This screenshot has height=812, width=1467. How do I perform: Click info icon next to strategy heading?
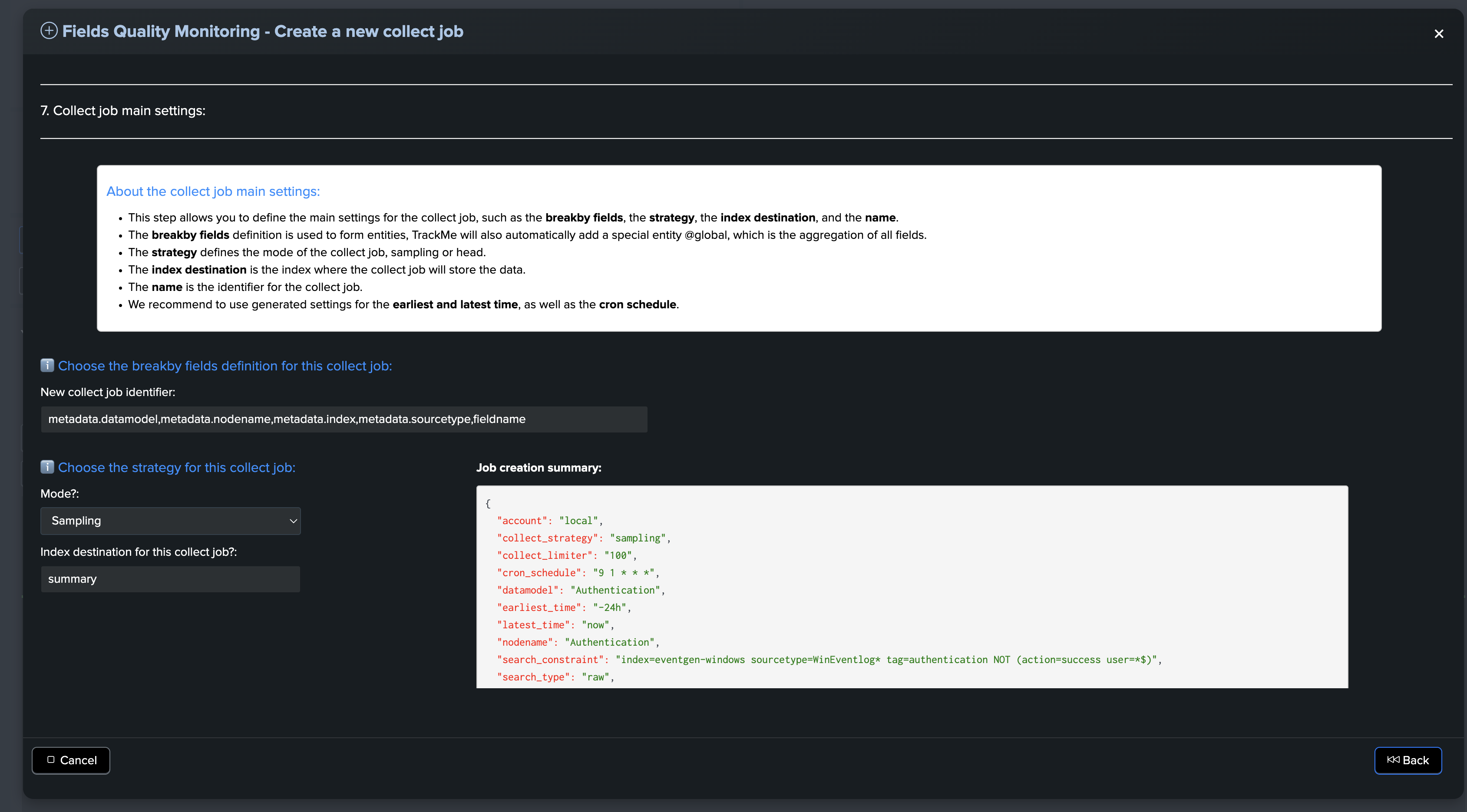[47, 467]
